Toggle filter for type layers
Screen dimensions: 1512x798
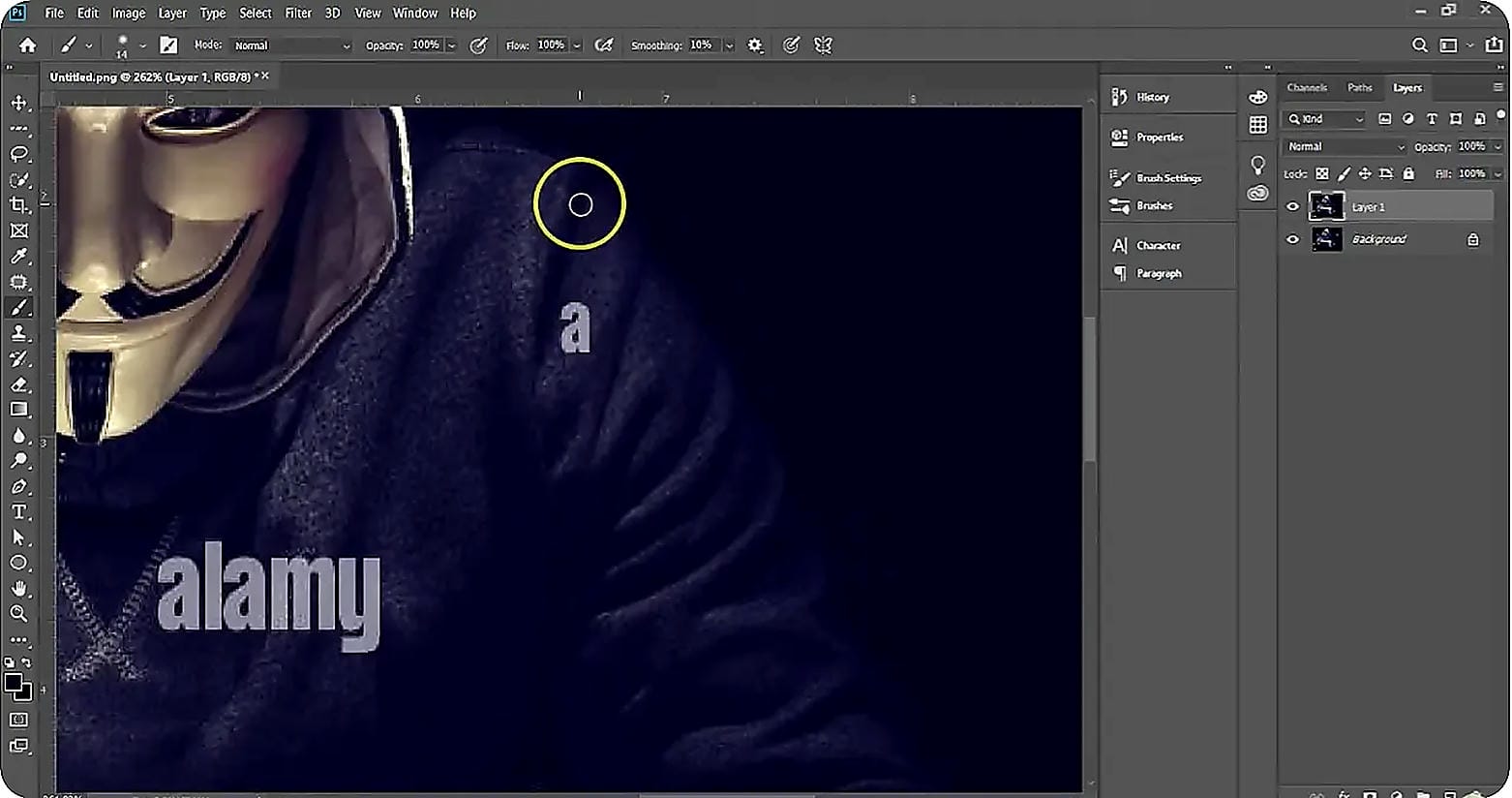(1432, 119)
